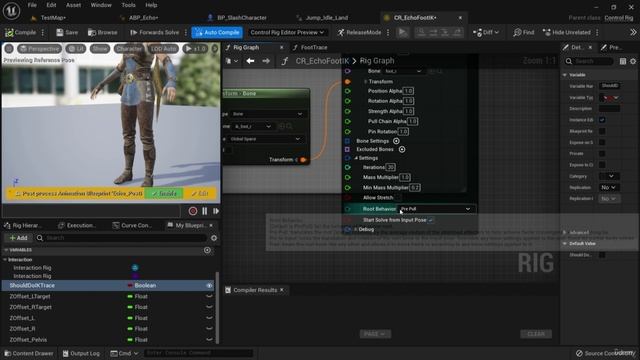The width and height of the screenshot is (640, 360).
Task: Open the Replication No dropdown
Action: [608, 187]
